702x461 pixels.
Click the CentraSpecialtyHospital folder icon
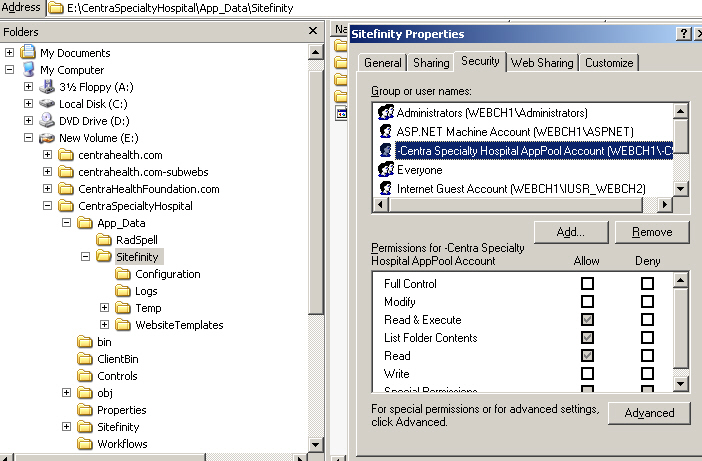pos(66,206)
